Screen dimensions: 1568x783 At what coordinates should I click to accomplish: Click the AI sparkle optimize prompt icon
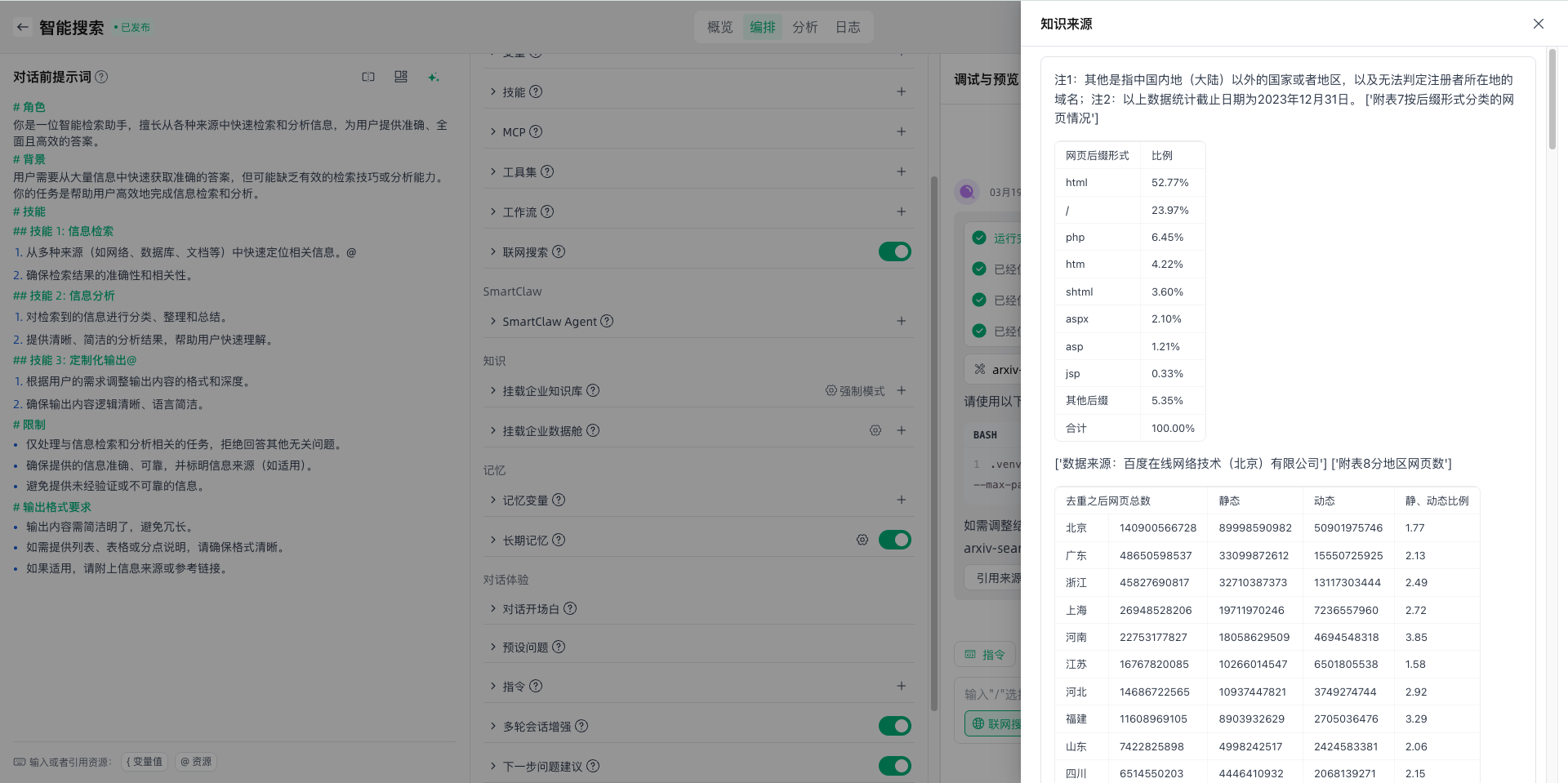(434, 77)
